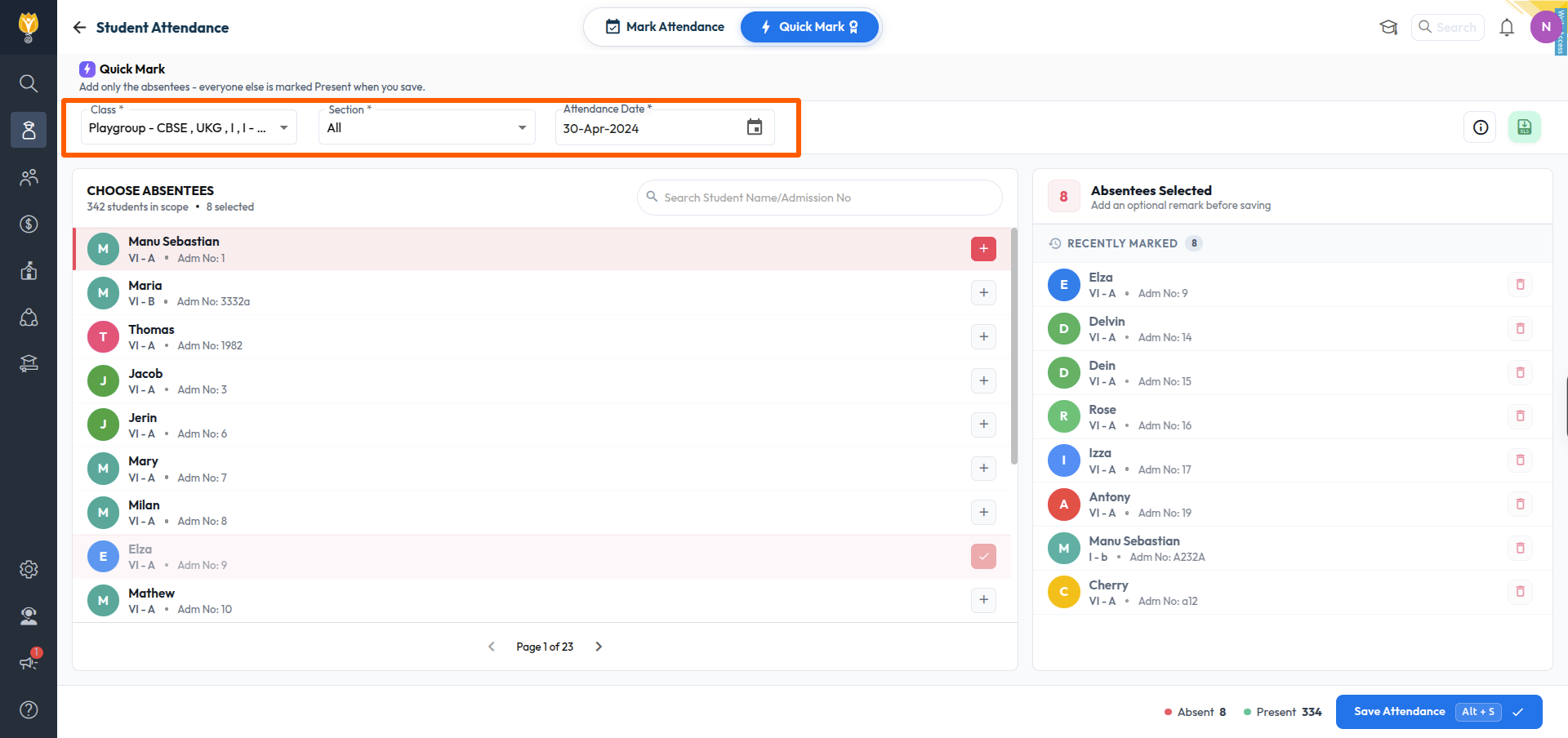This screenshot has width=1568, height=738.
Task: Delete Delvin from absentees selected list
Action: point(1520,329)
